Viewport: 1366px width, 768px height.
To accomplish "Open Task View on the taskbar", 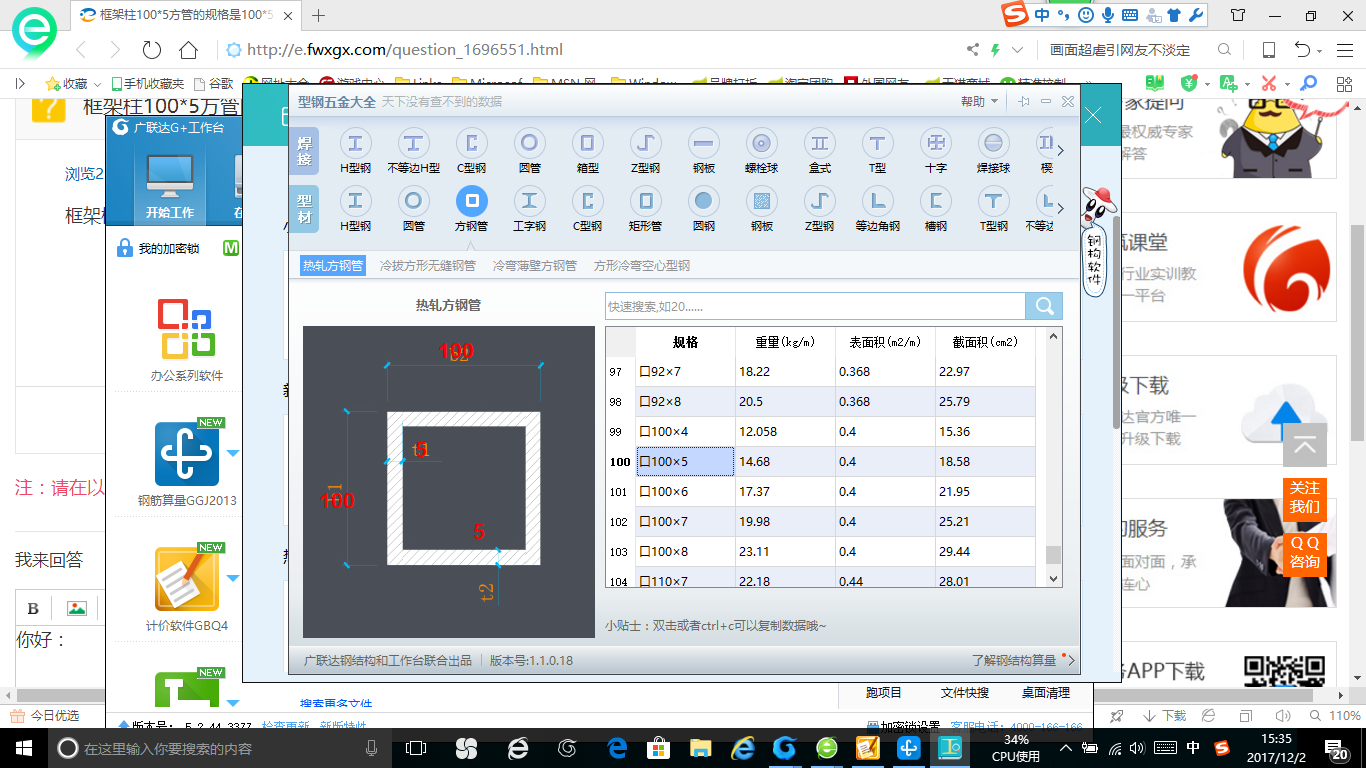I will point(416,748).
